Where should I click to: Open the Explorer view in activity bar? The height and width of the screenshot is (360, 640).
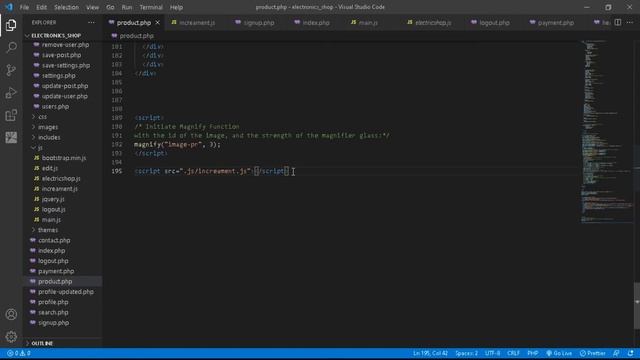click(x=11, y=25)
